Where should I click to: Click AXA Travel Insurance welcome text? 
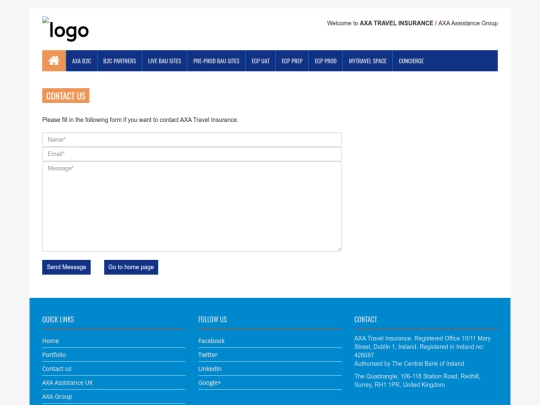[396, 23]
